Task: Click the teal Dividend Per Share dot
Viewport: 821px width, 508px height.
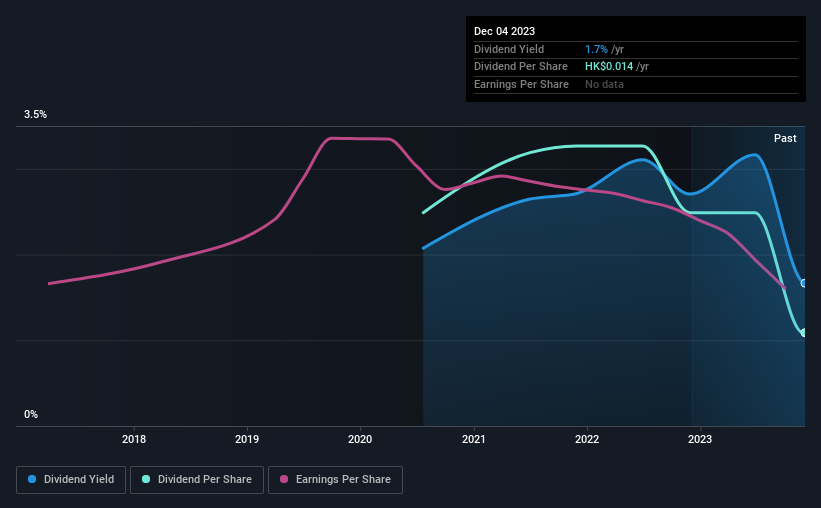Action: pyautogui.click(x=146, y=479)
